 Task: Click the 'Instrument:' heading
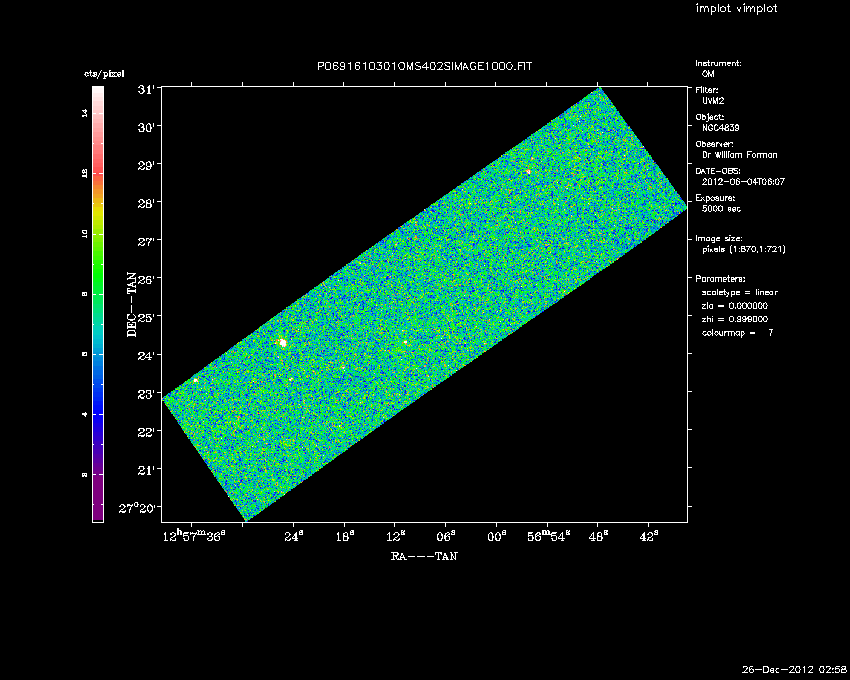coord(718,63)
